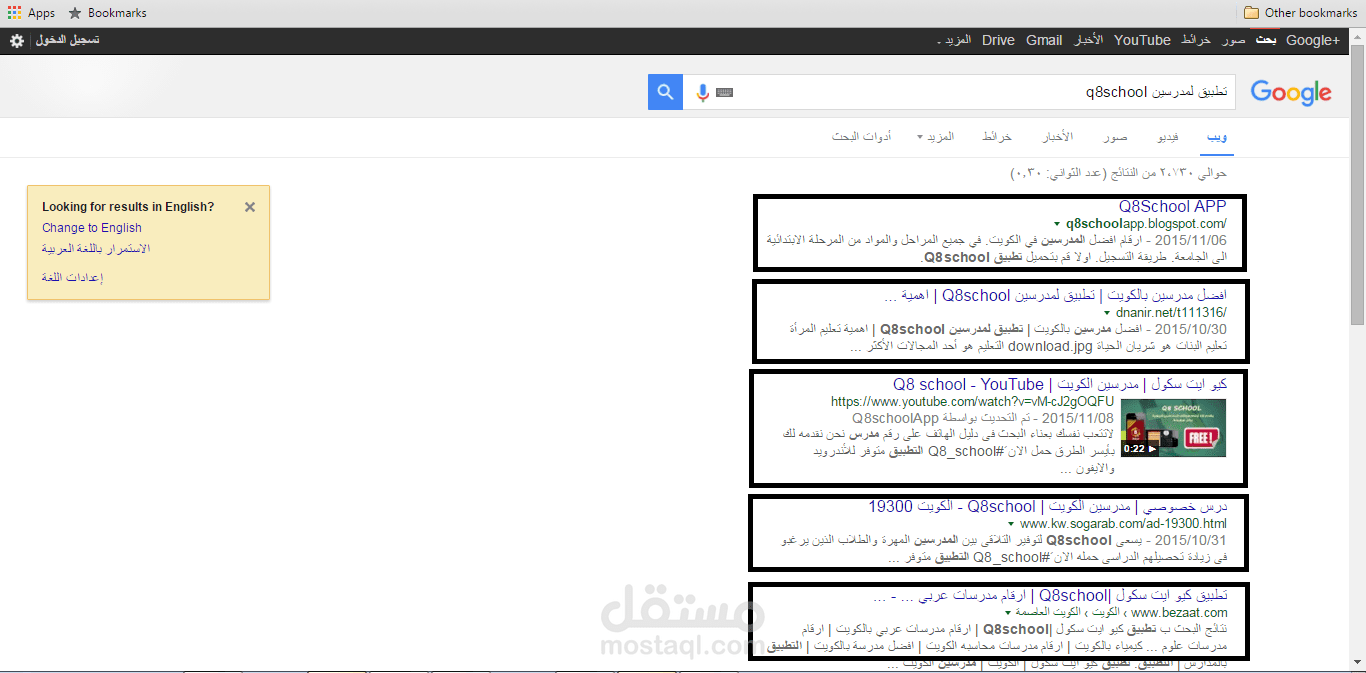Expand the المزيد dropdown in search tabs

(x=936, y=136)
